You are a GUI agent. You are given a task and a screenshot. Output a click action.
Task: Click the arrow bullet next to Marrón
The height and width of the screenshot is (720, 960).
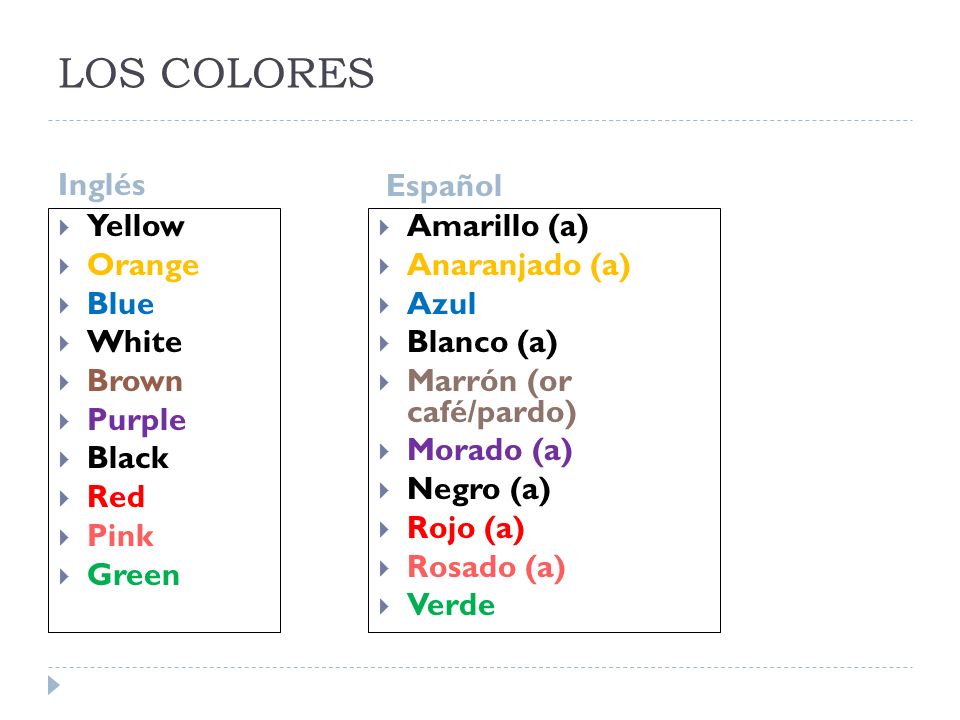coord(384,383)
